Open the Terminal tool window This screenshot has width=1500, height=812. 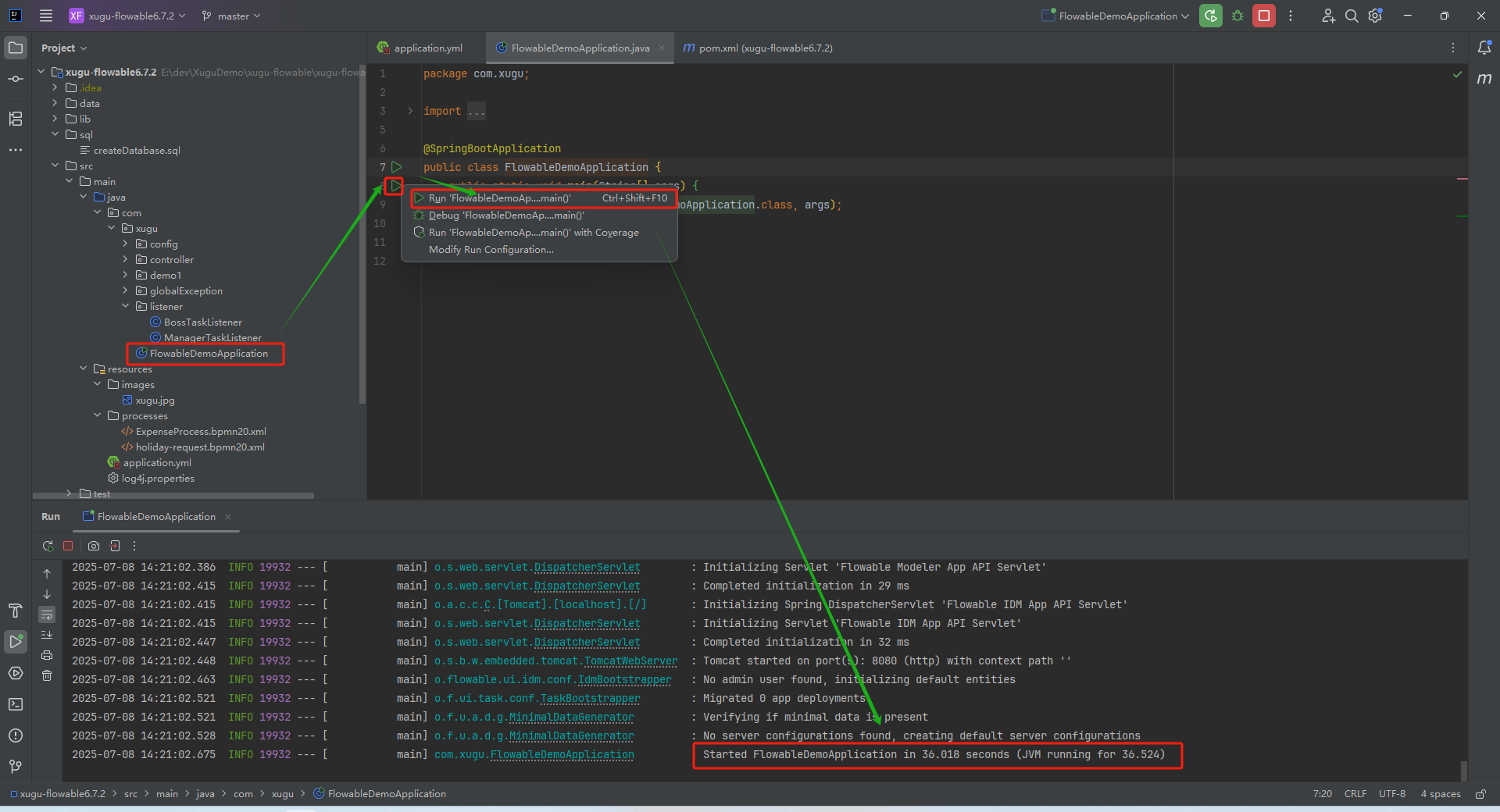tap(16, 704)
